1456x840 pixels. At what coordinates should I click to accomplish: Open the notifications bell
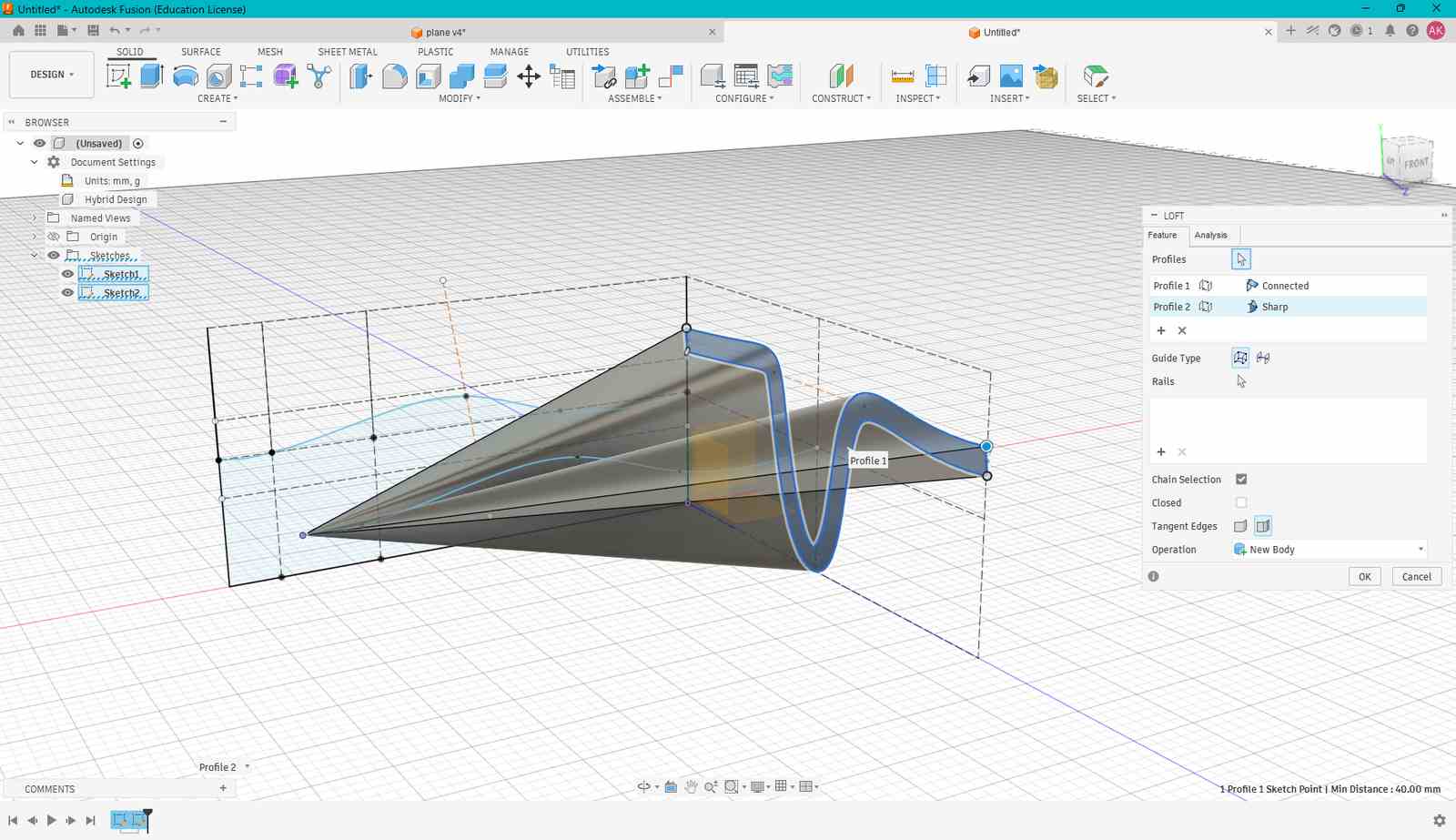pos(1390,31)
